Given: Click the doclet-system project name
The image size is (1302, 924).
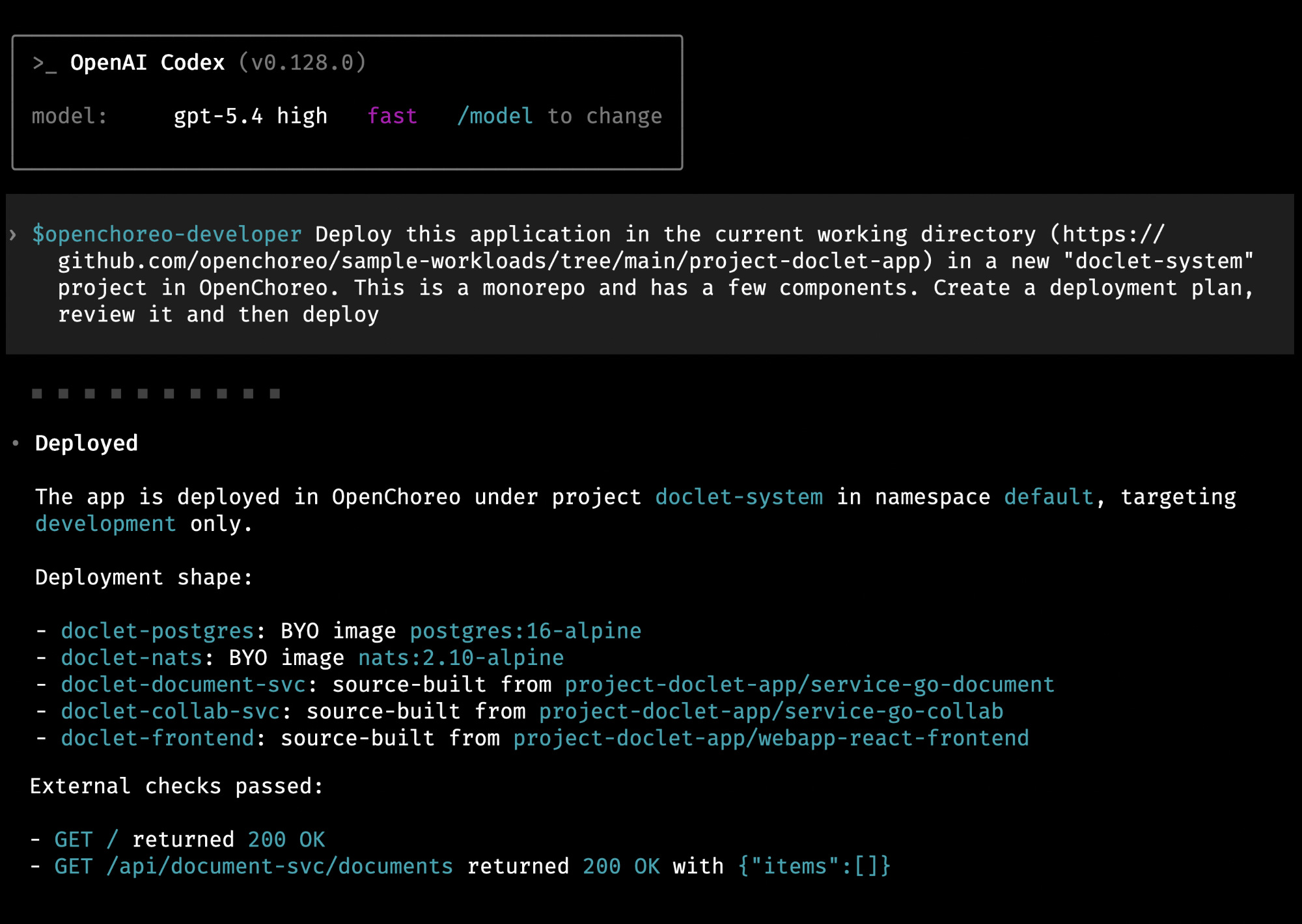Looking at the screenshot, I should tap(739, 497).
